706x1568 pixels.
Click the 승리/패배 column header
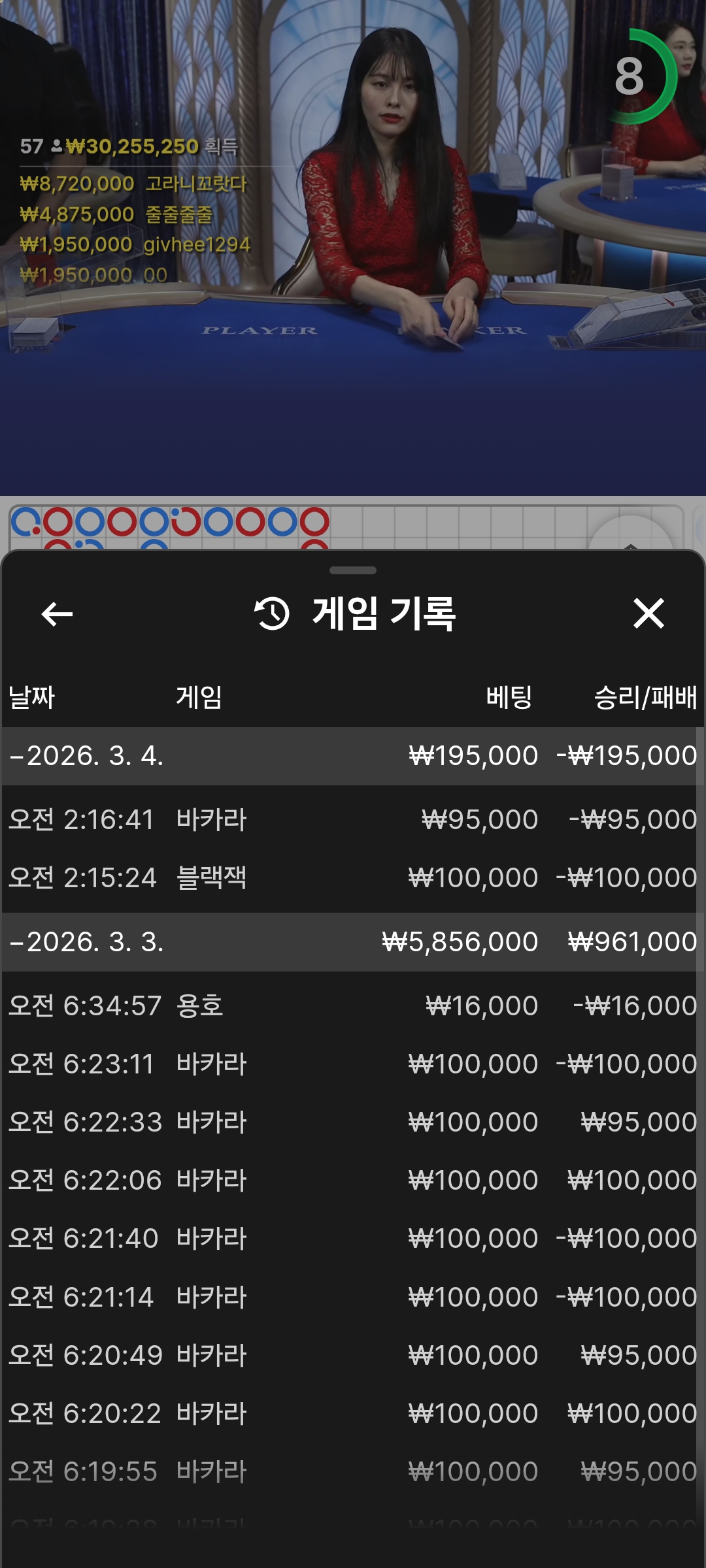click(x=645, y=697)
